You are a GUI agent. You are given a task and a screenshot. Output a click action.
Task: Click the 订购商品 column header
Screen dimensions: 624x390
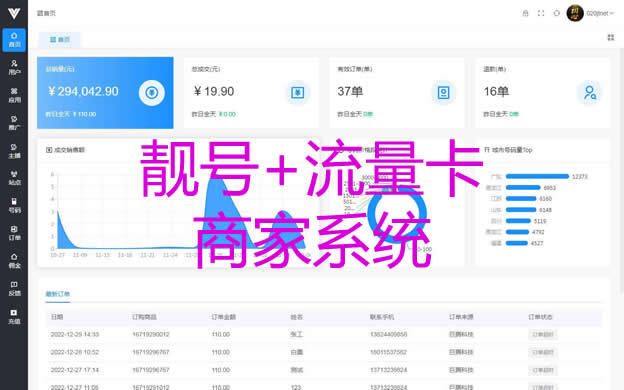click(144, 317)
